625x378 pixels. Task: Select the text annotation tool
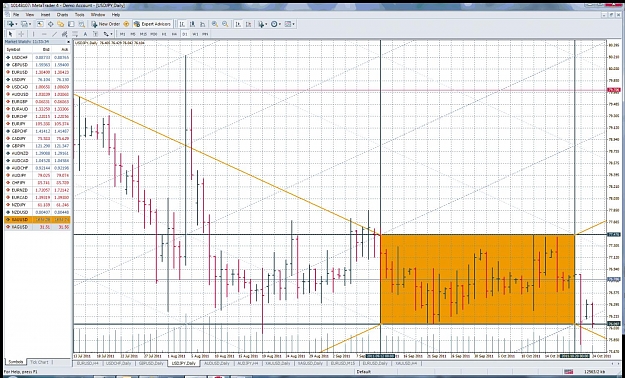pyautogui.click(x=85, y=34)
